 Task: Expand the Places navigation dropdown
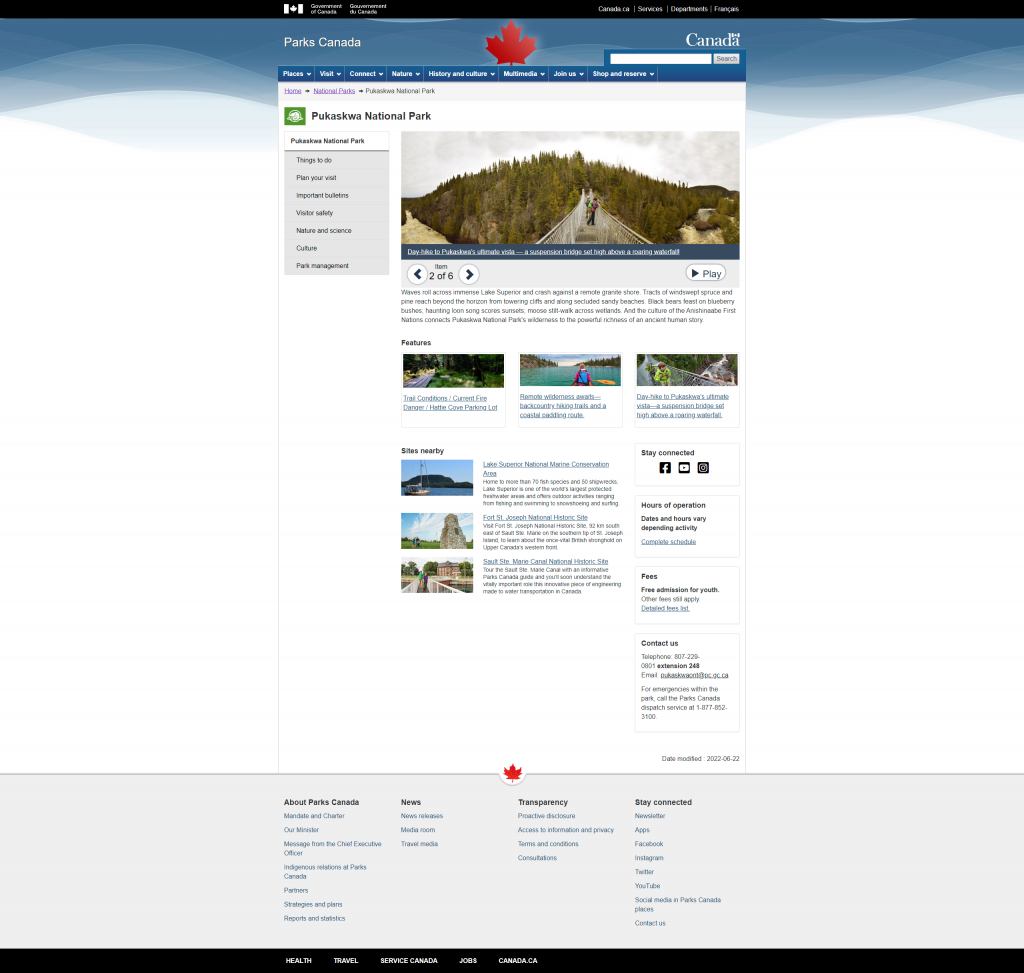pos(296,73)
